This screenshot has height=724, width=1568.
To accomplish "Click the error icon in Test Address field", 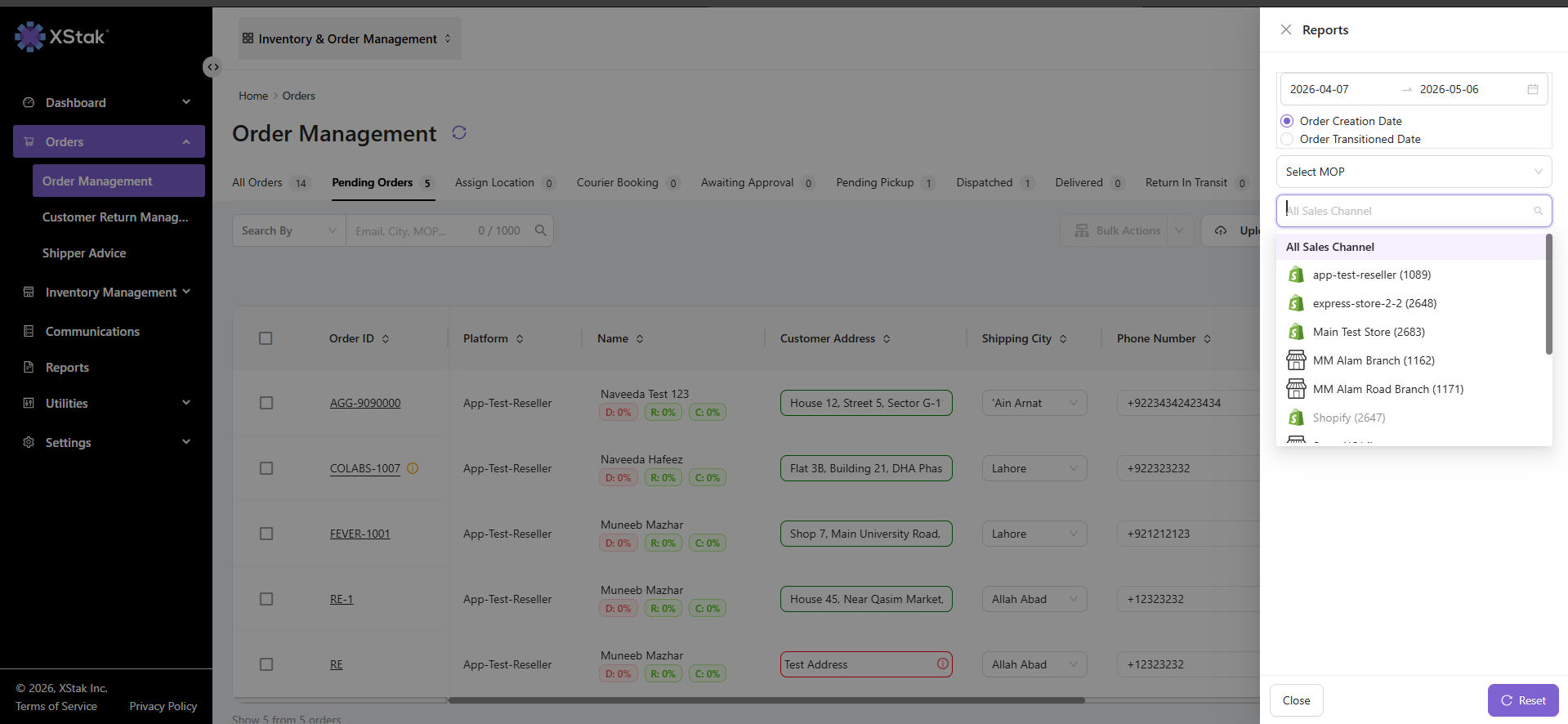I will click(x=943, y=664).
